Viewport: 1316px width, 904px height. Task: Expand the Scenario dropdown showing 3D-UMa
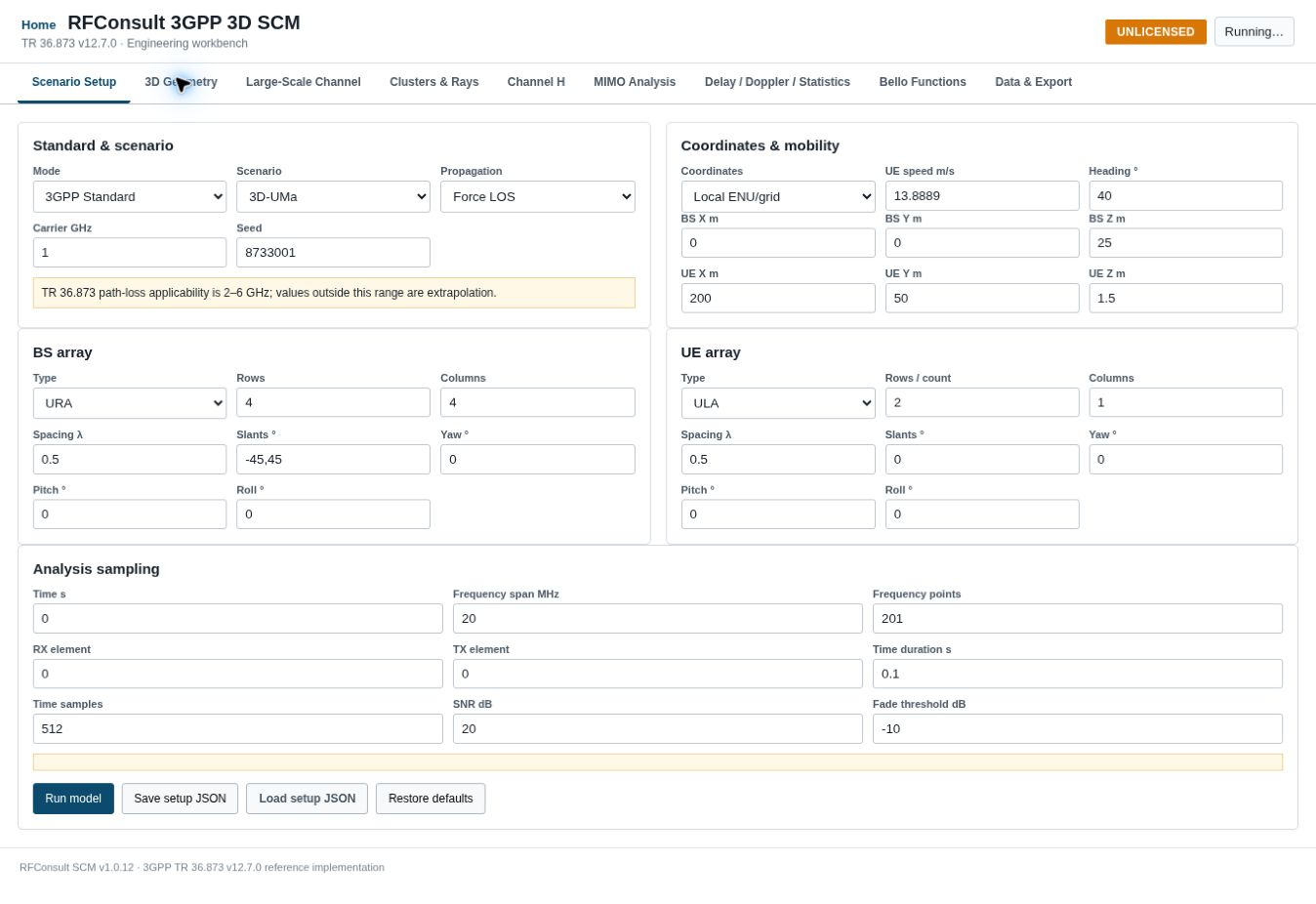[333, 196]
